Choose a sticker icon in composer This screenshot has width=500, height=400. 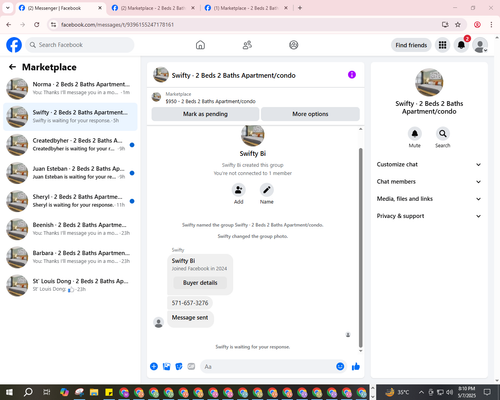point(179,367)
